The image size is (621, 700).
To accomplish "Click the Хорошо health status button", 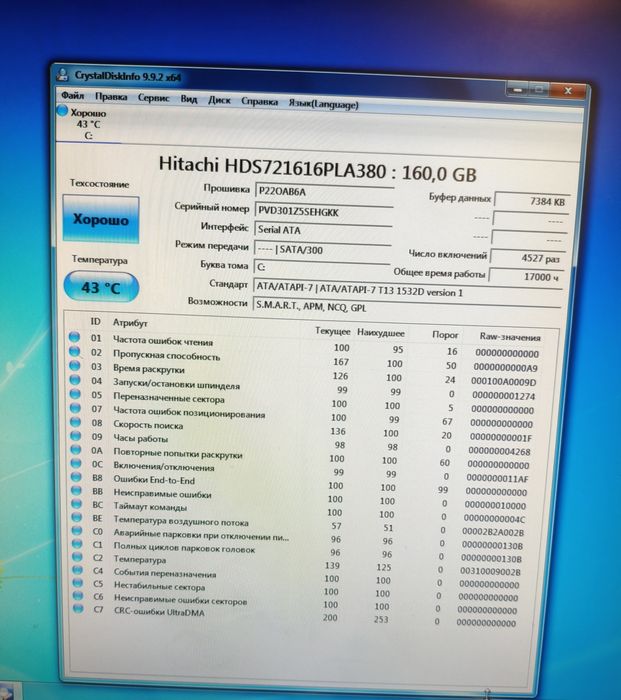I will coord(101,220).
